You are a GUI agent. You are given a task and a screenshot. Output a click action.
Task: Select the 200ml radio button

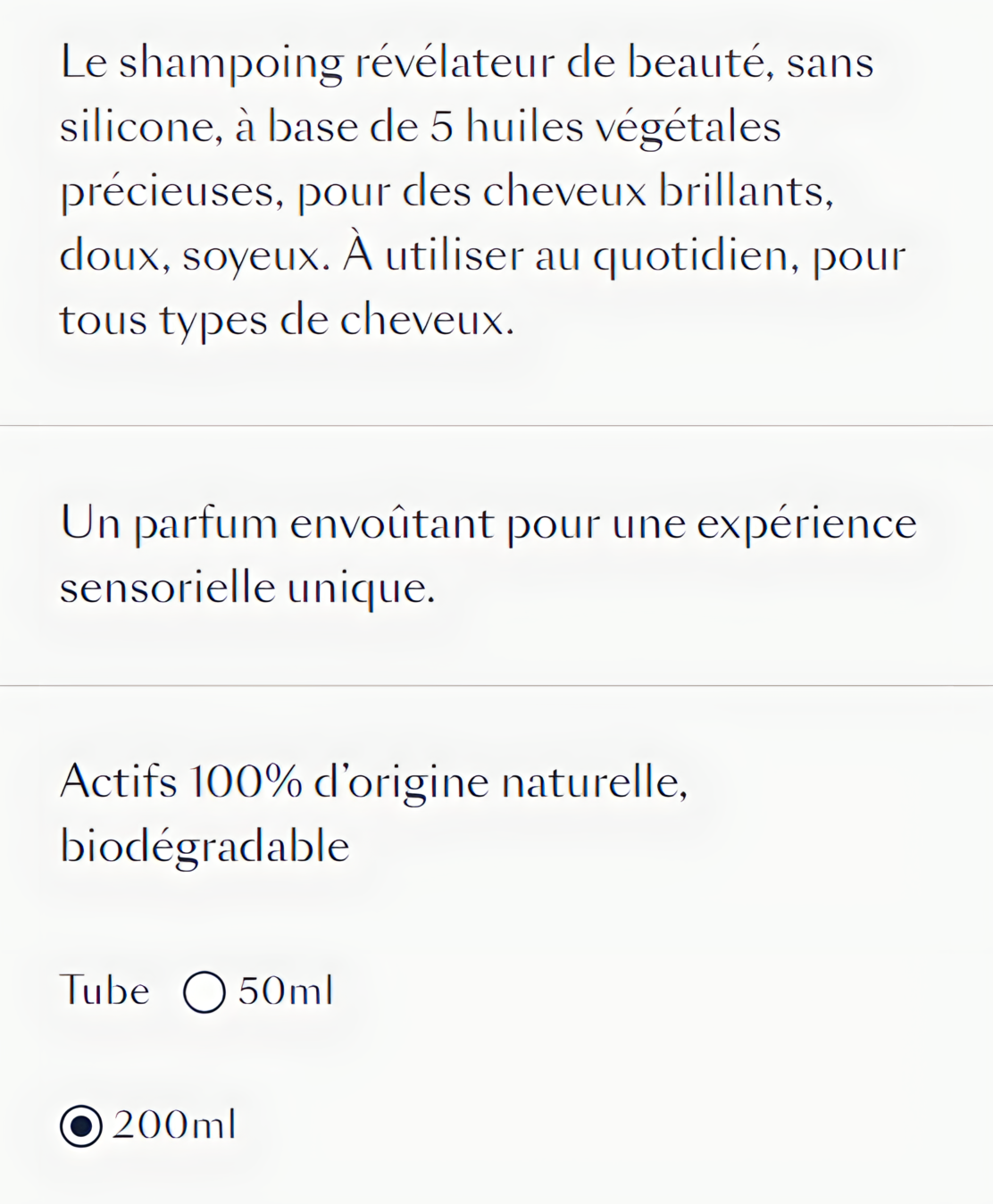coord(81,1125)
